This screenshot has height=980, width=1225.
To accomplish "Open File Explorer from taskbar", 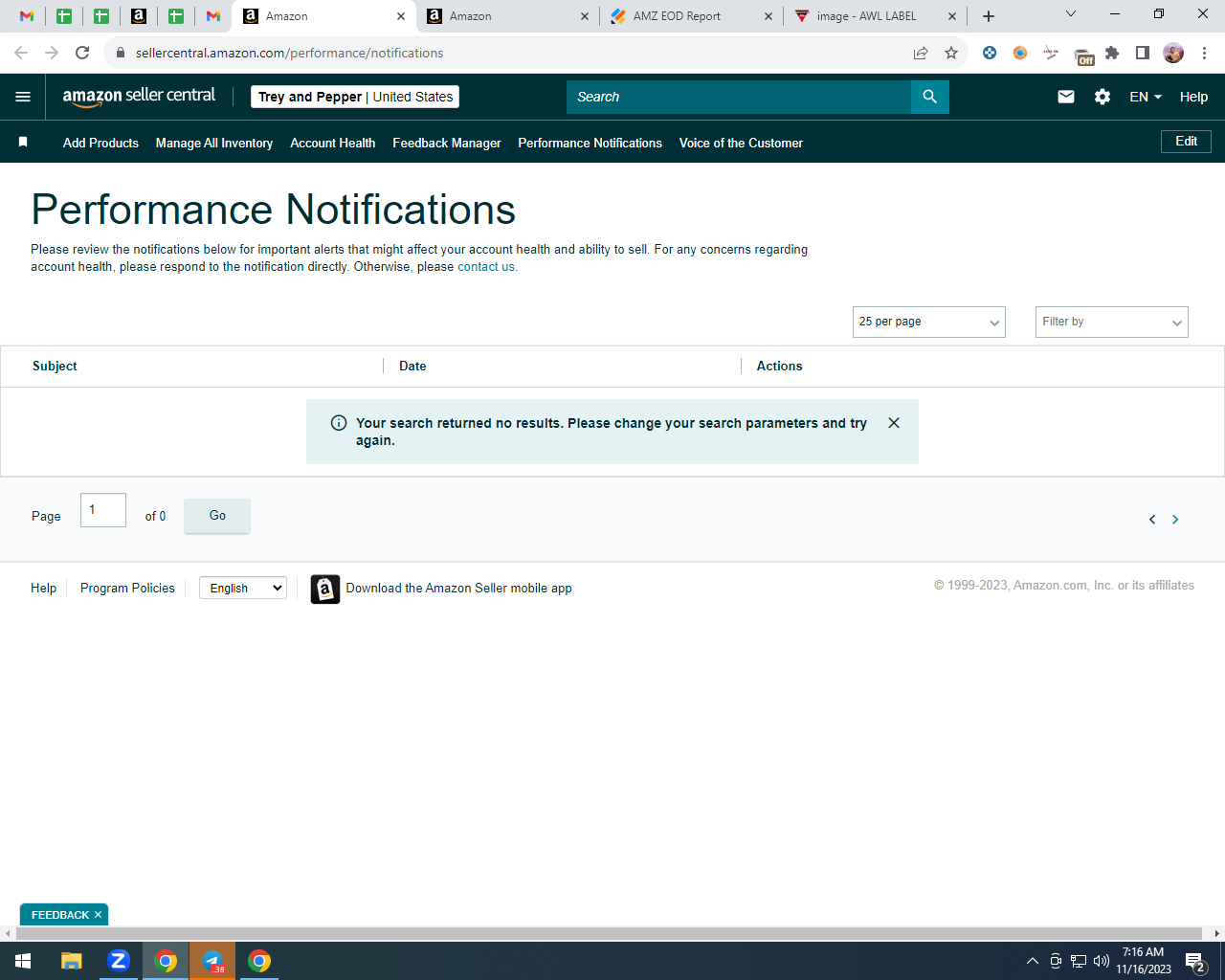I will (72, 961).
